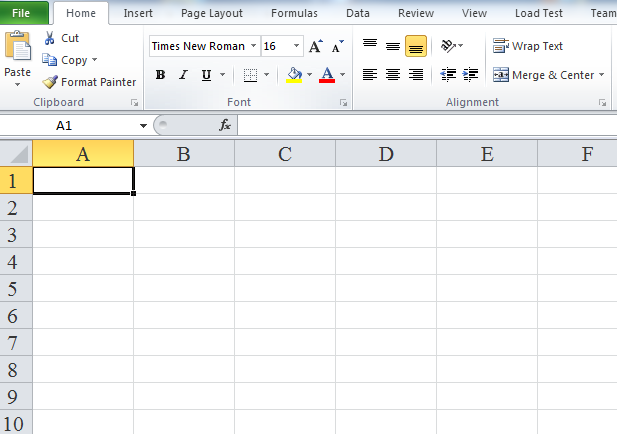Open the font name dropdown
This screenshot has width=617, height=434.
tap(254, 46)
